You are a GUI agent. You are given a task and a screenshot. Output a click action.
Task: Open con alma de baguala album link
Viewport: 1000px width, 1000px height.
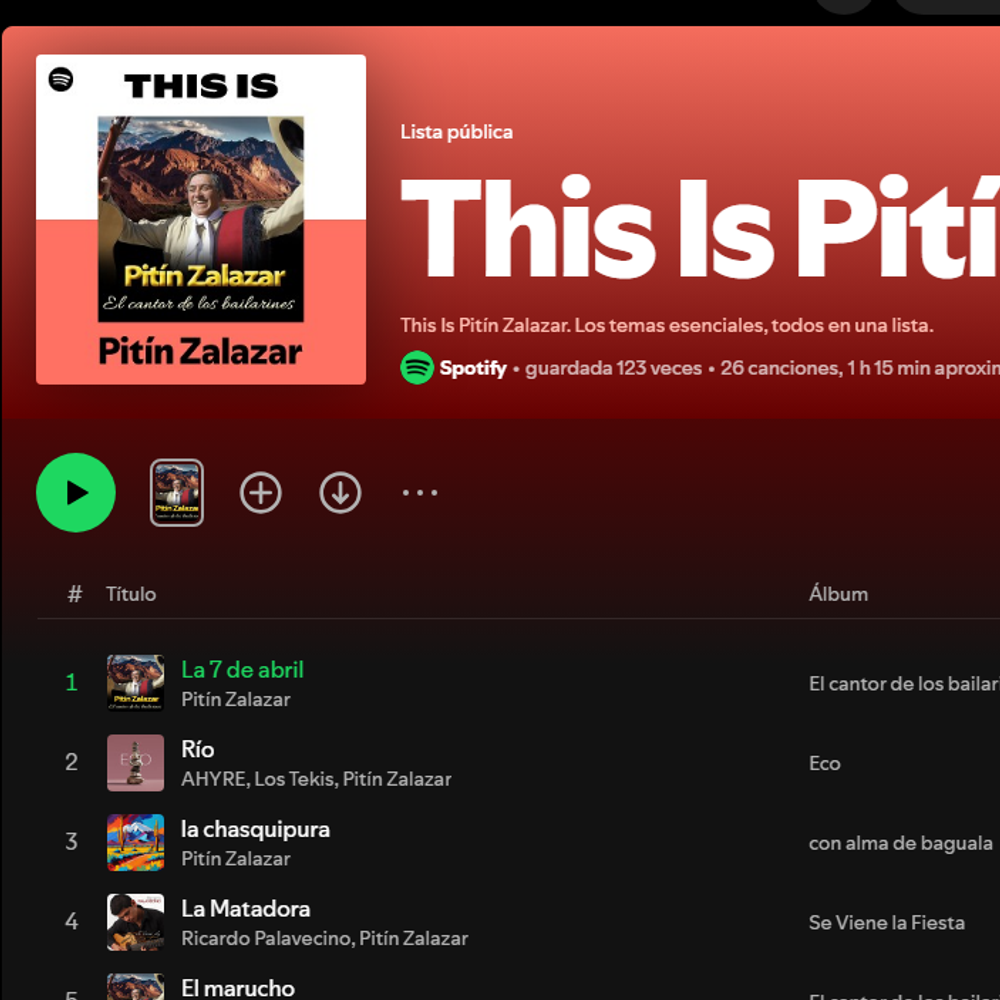click(901, 843)
